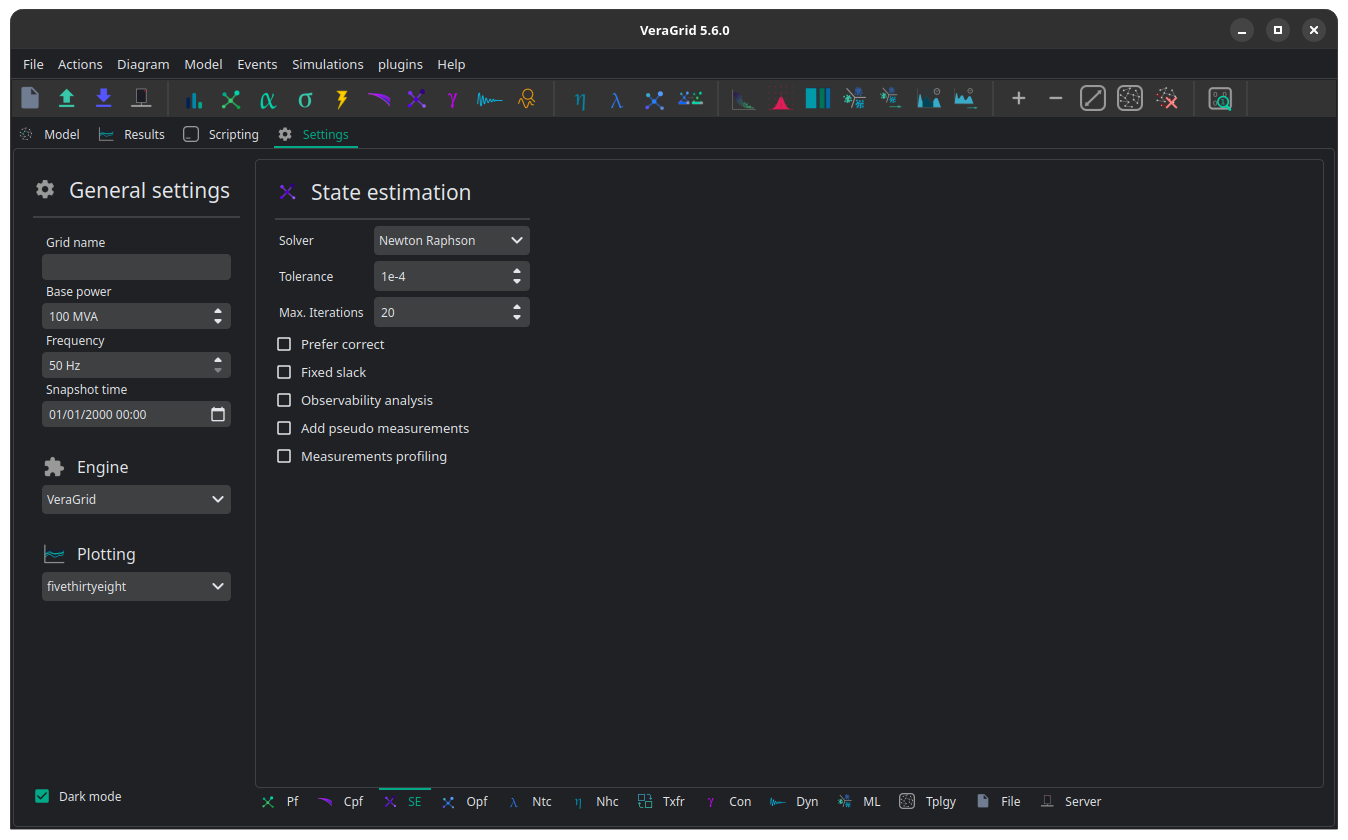Viewport: 1348px width, 840px height.
Task: Switch to the Model tab
Action: point(50,134)
